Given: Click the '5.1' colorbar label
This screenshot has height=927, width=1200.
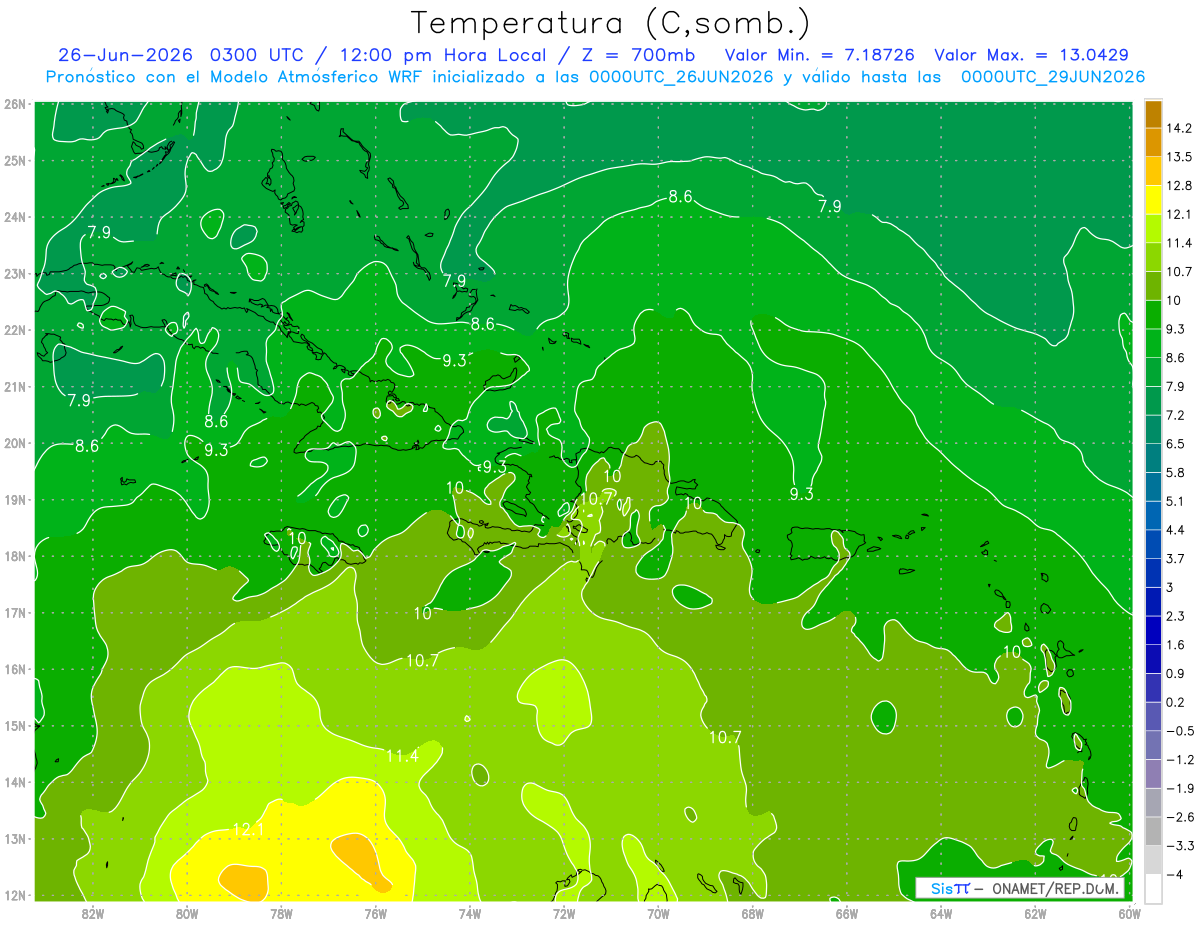Looking at the screenshot, I should click(x=1176, y=501).
